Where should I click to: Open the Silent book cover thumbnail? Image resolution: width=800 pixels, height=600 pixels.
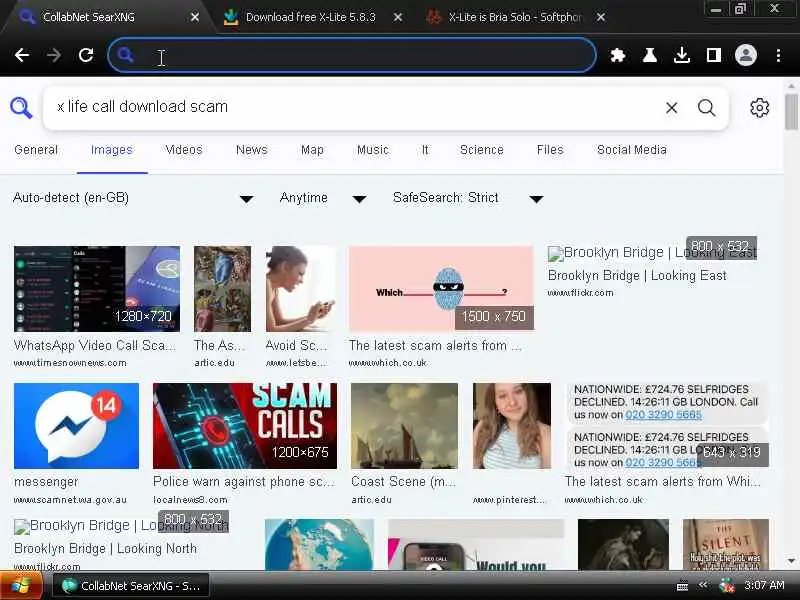click(x=726, y=544)
